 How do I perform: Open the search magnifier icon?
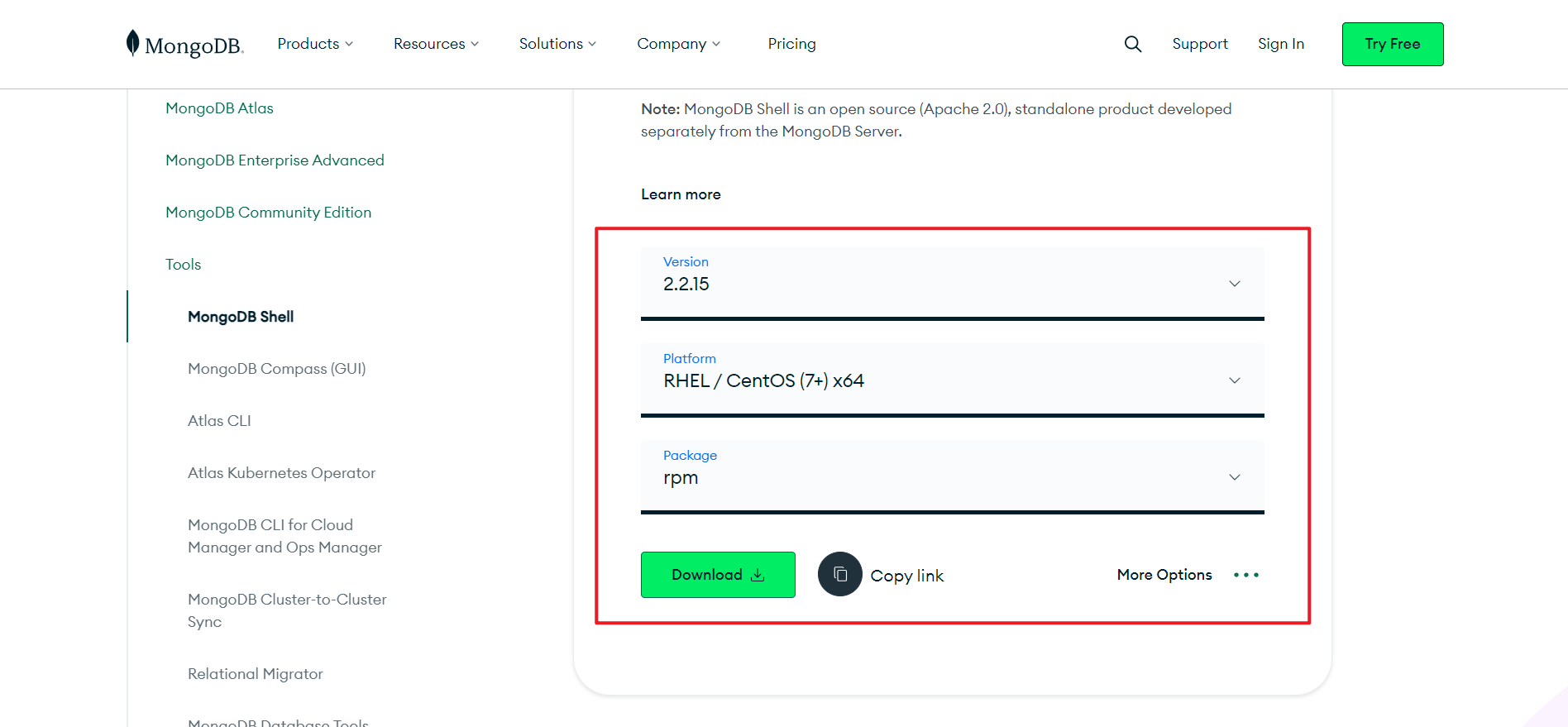[x=1133, y=44]
